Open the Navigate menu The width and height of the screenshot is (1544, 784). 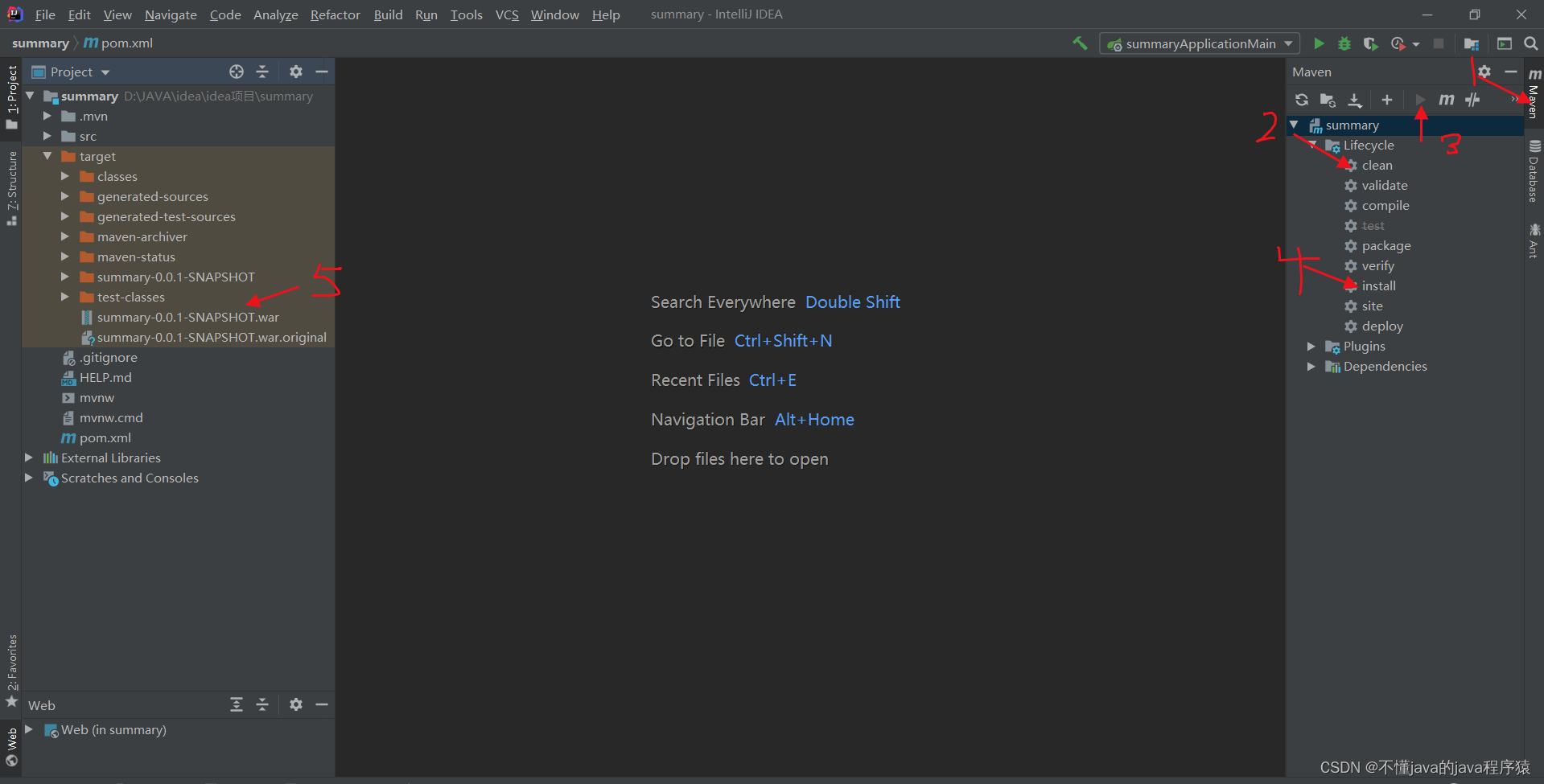coord(171,14)
